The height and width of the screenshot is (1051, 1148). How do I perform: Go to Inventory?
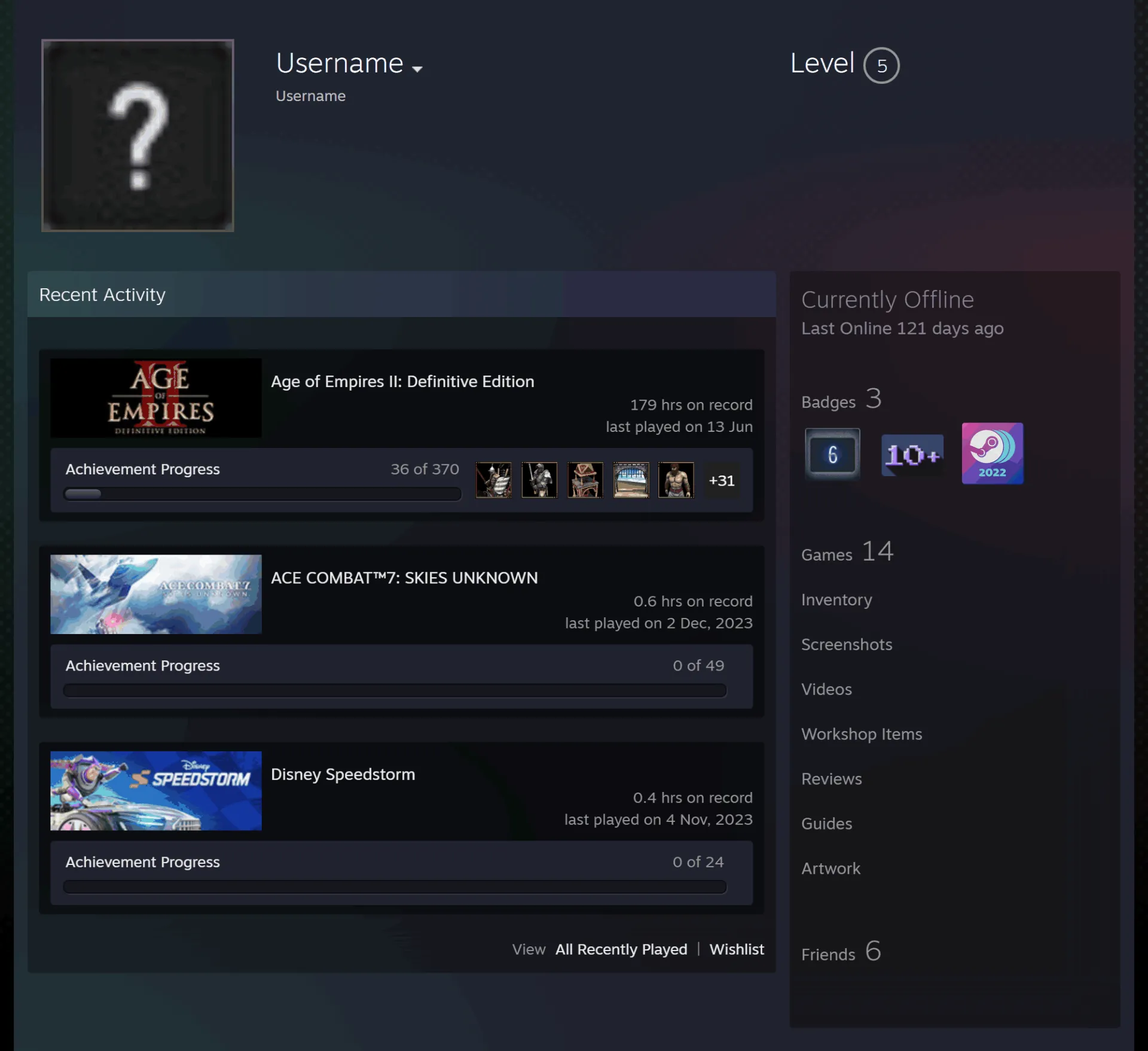(836, 600)
